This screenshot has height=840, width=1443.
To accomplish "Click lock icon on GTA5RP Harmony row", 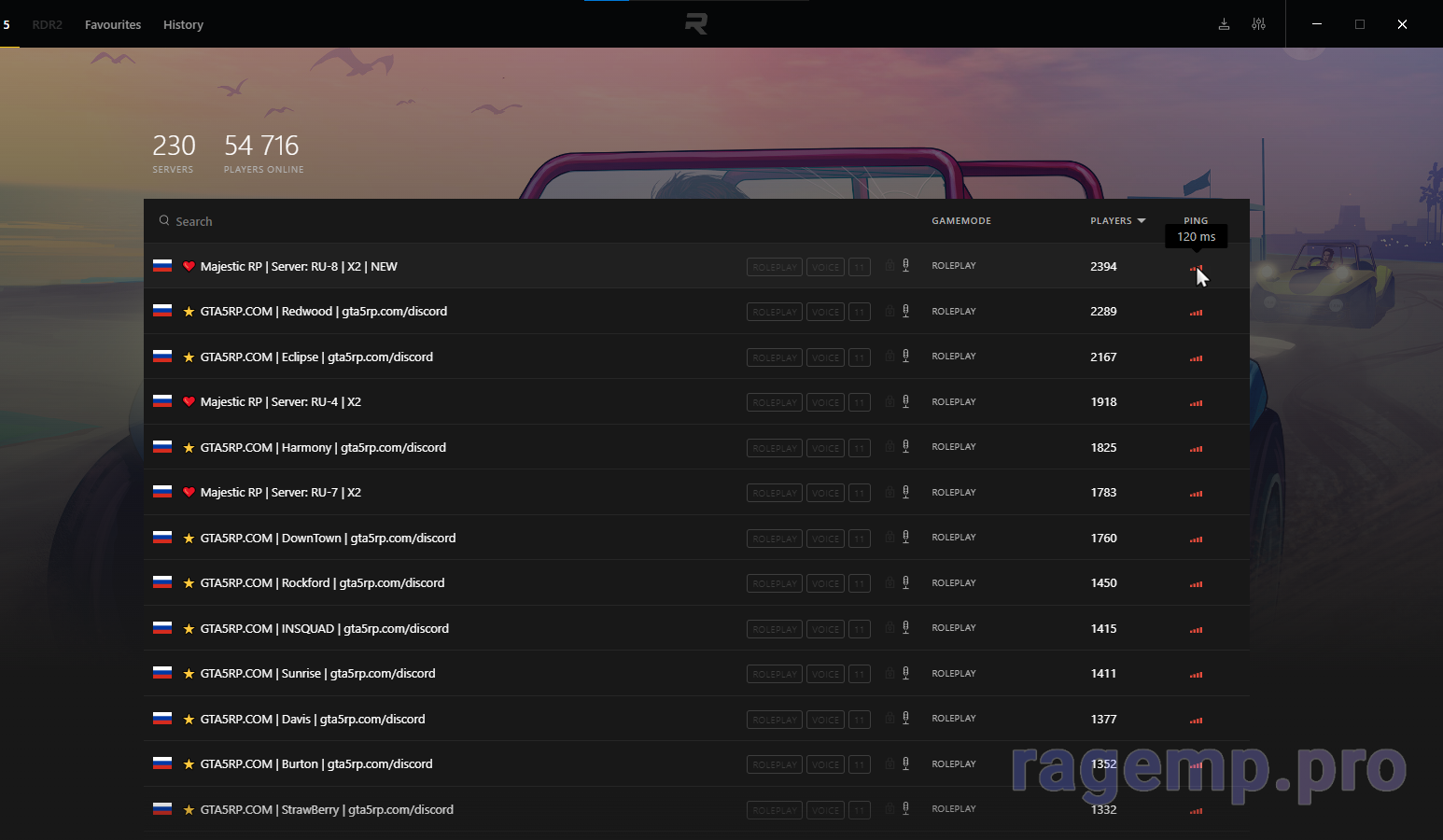I will (890, 447).
